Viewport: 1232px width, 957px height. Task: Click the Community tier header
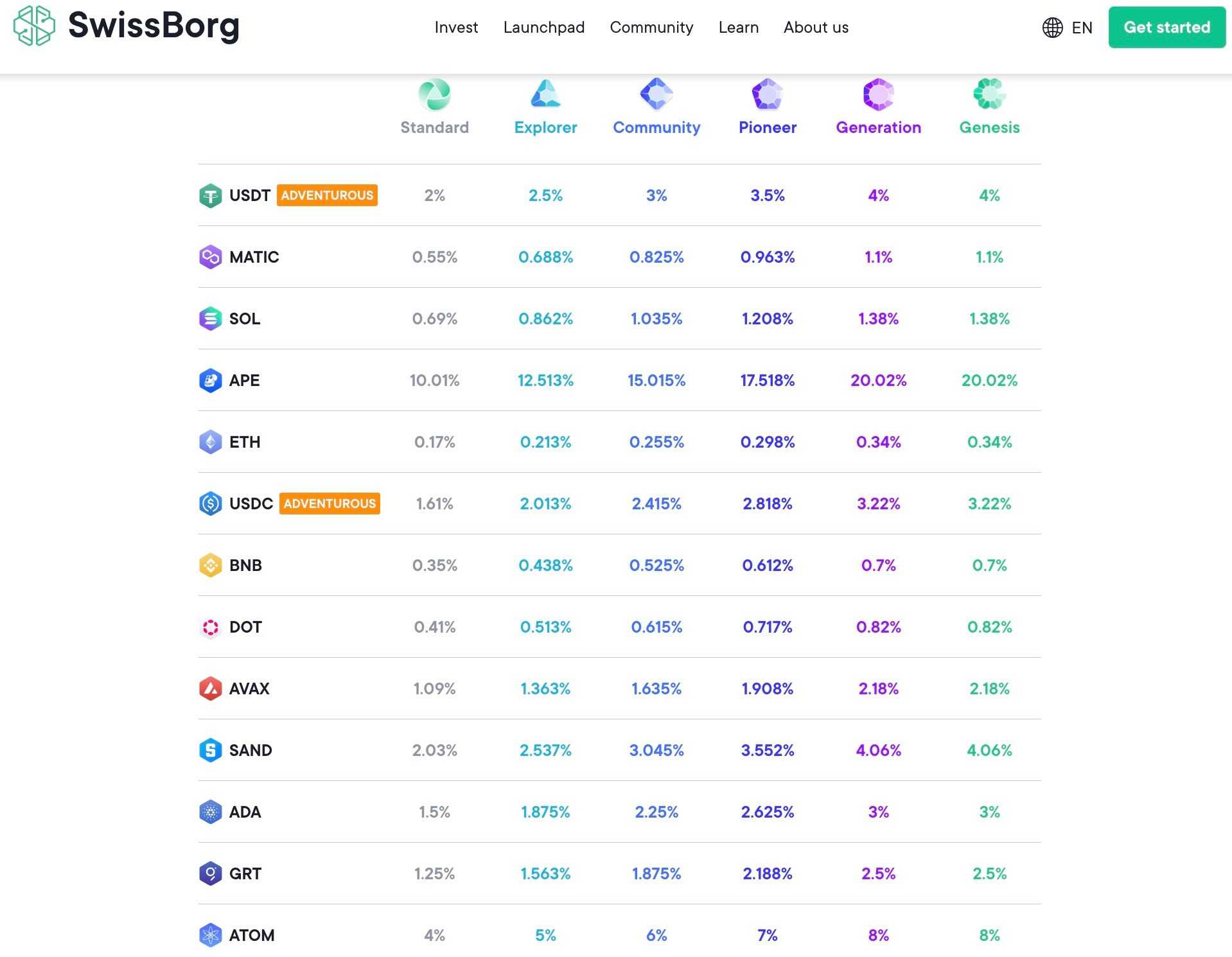pyautogui.click(x=656, y=127)
